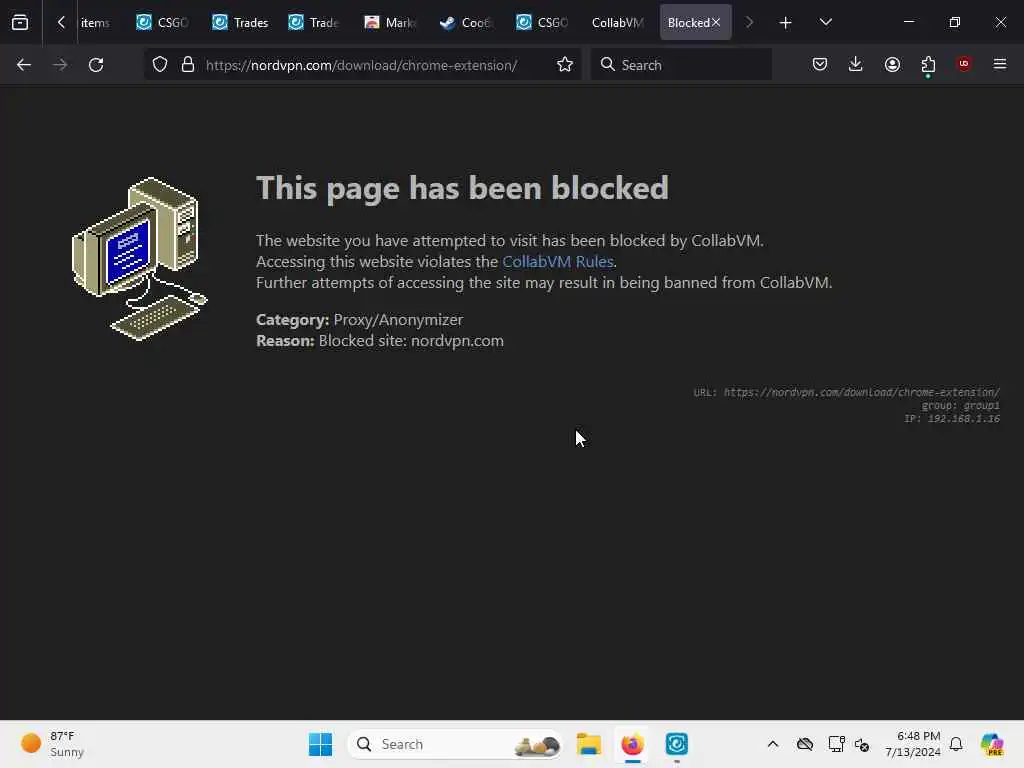Image resolution: width=1024 pixels, height=768 pixels.
Task: Show hidden system tray icons
Action: tap(773, 744)
